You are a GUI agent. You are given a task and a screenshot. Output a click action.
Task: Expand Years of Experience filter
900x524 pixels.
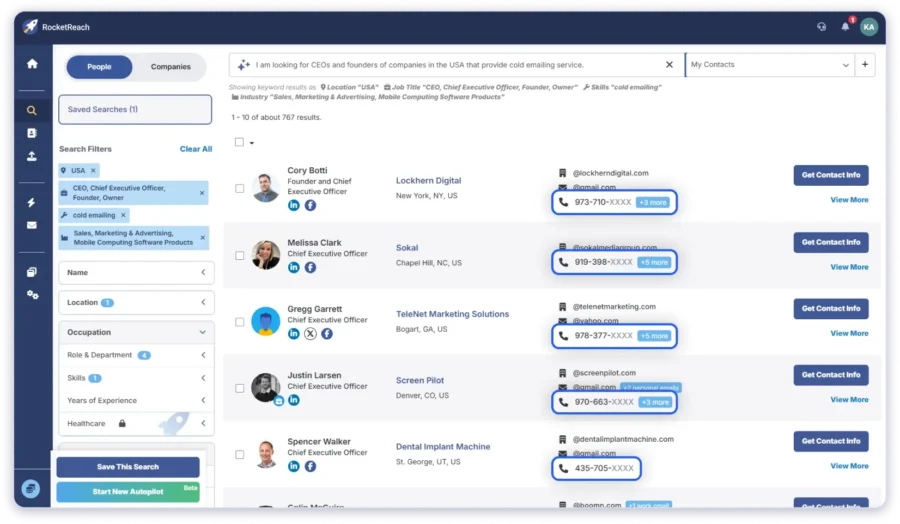(x=136, y=401)
